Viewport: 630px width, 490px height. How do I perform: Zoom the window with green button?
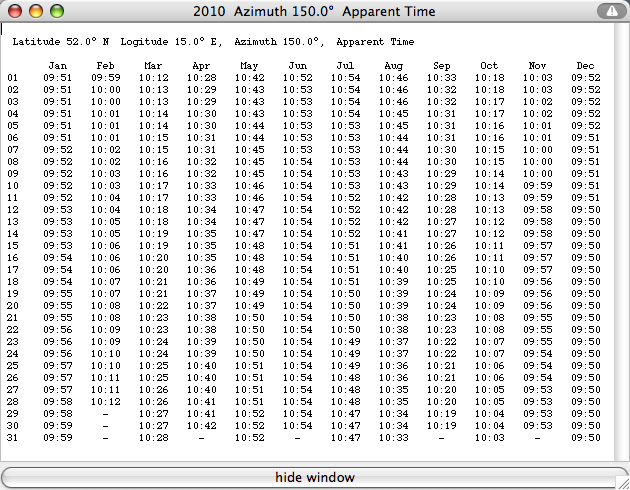click(x=57, y=11)
